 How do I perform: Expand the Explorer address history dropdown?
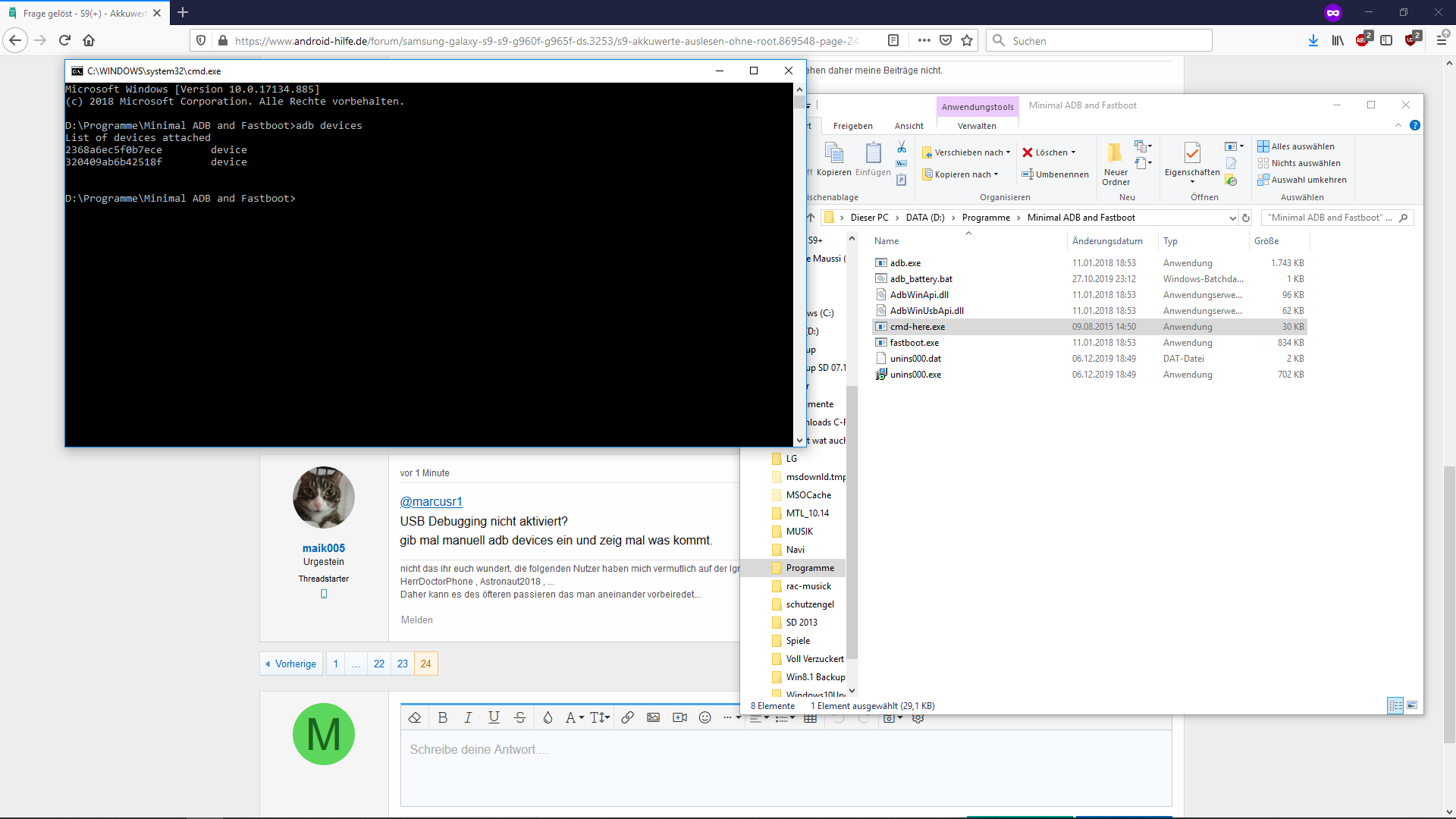point(1232,218)
